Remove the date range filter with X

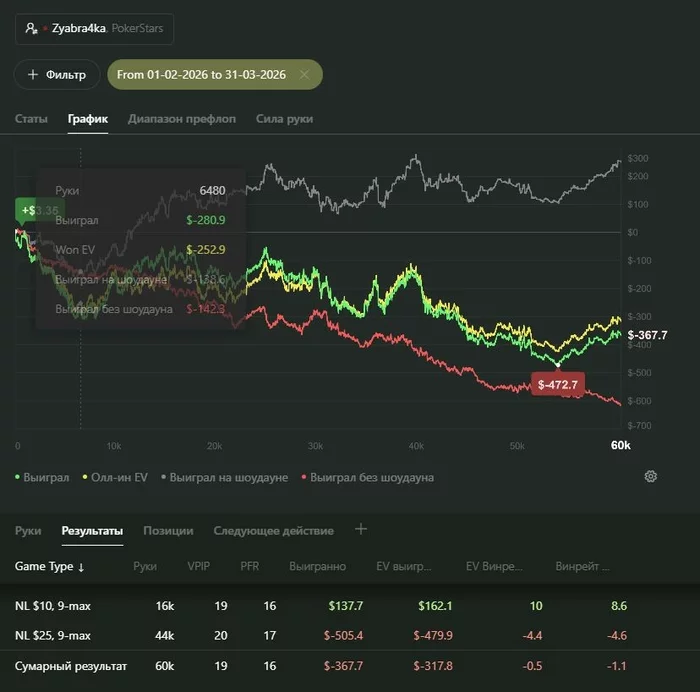(x=304, y=75)
